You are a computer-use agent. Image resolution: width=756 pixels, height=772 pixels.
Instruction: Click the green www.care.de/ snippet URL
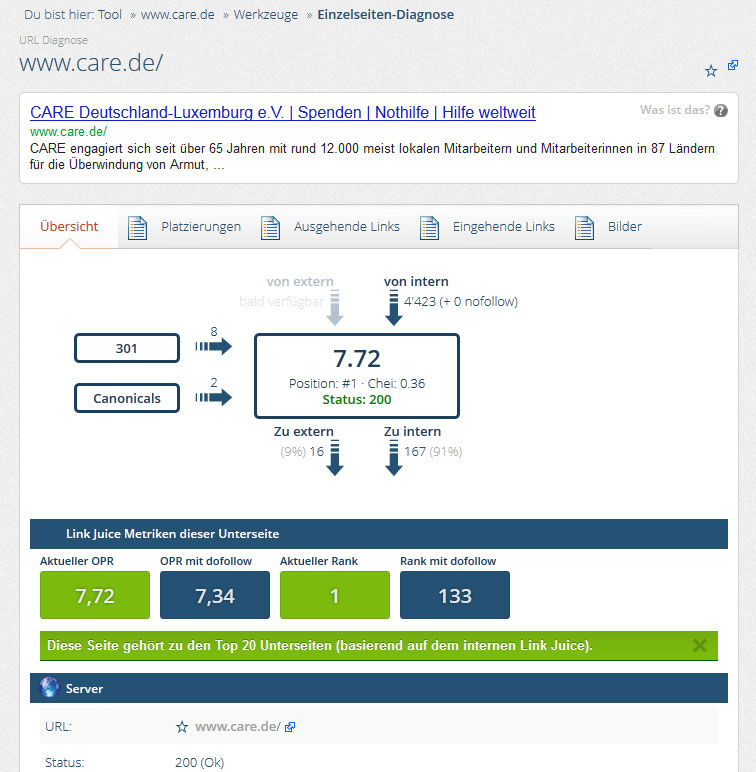pyautogui.click(x=68, y=132)
